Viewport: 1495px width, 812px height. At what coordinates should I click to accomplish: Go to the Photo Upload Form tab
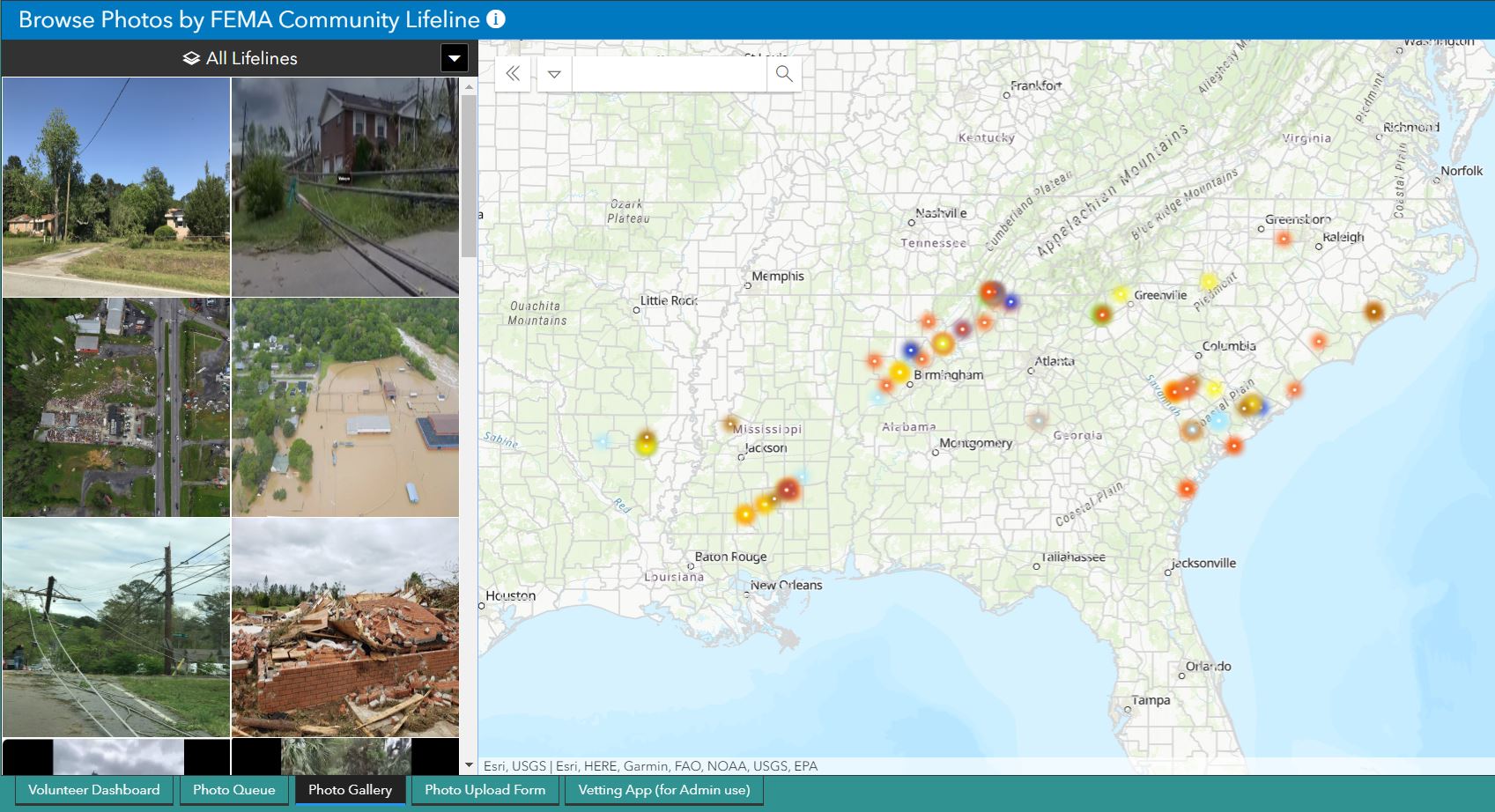tap(485, 790)
